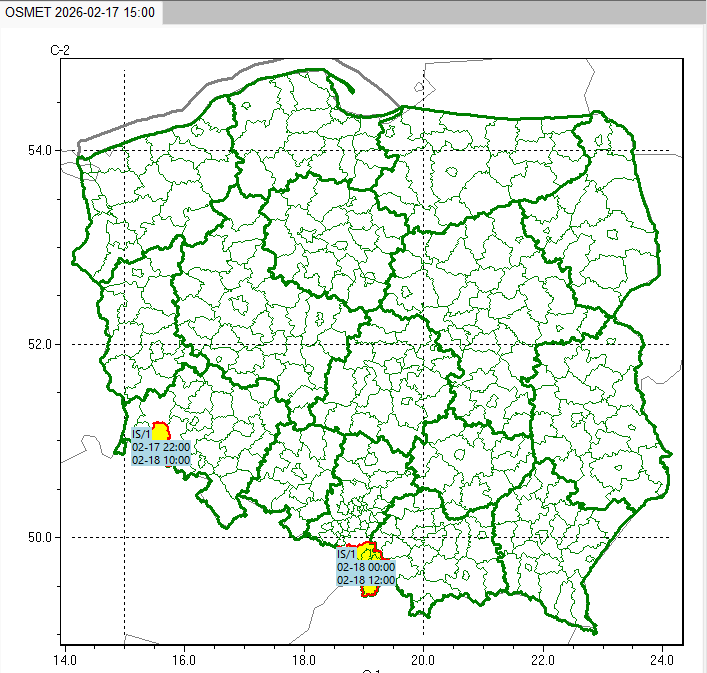Click the 20.0 longitude axis label

(423, 660)
